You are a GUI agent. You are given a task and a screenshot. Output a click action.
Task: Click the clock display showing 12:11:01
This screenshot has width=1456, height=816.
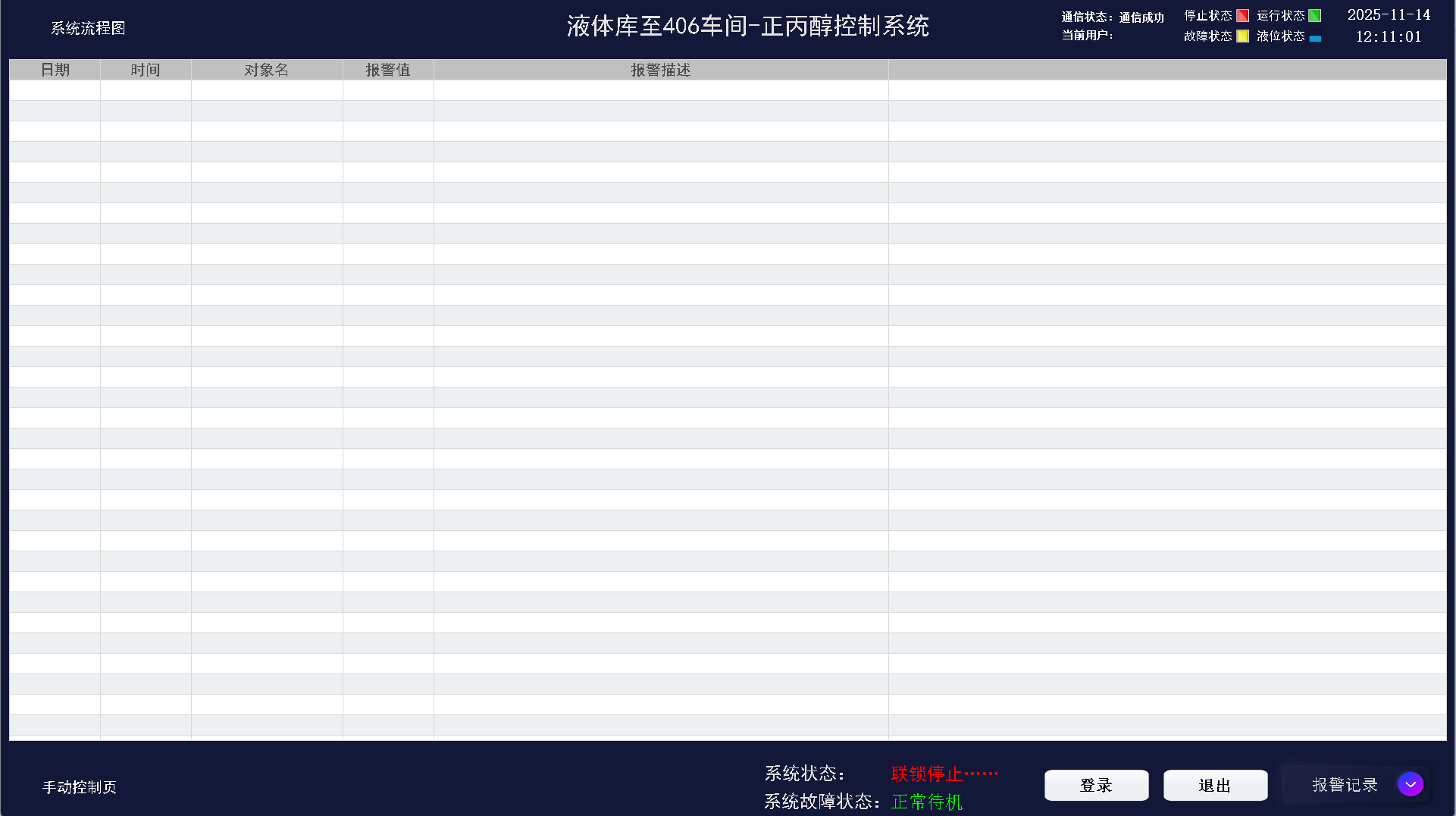pos(1389,36)
